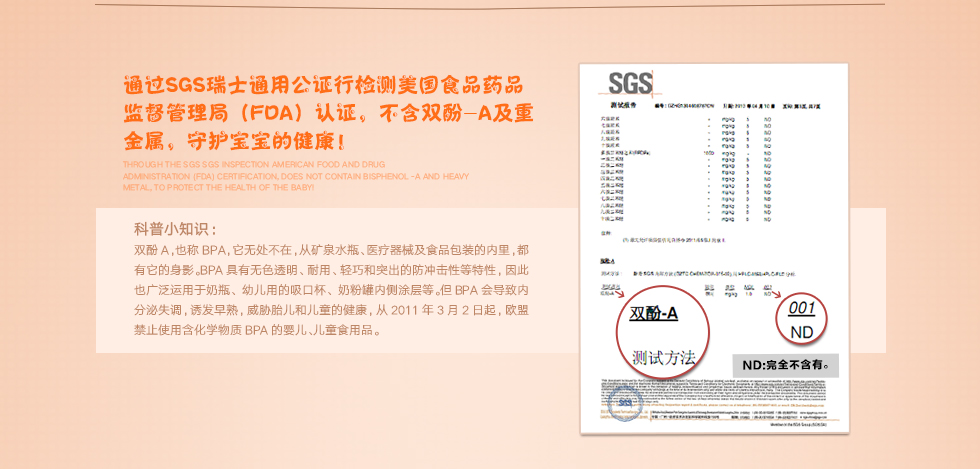
Task: Click the SGS logo on the test report
Action: click(630, 83)
